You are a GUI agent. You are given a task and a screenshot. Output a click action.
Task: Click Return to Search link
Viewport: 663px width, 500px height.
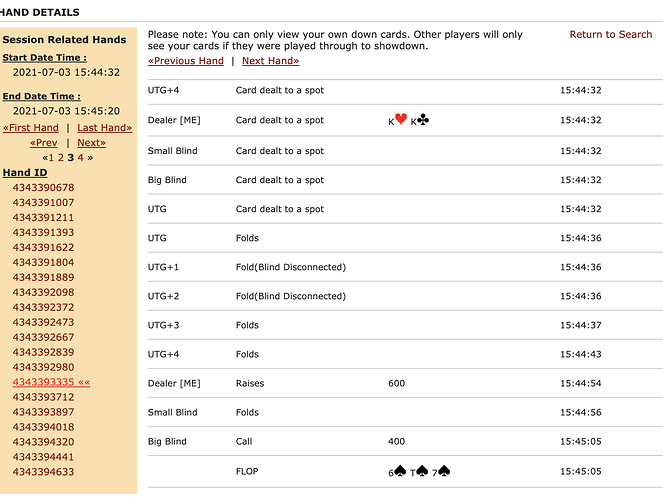click(610, 34)
